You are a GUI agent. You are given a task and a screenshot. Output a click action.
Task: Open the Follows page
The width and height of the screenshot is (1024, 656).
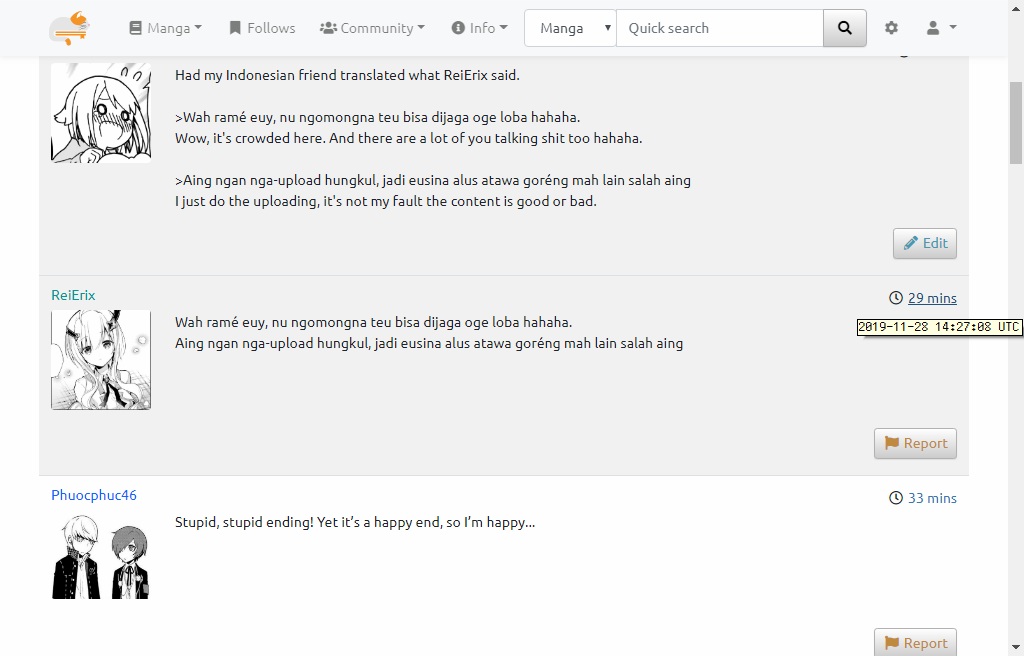pos(262,28)
